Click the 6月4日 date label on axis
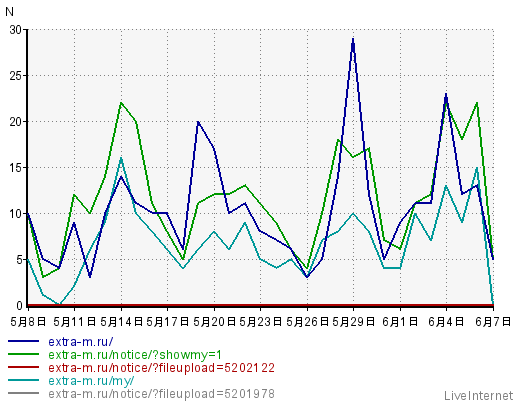 (x=446, y=322)
